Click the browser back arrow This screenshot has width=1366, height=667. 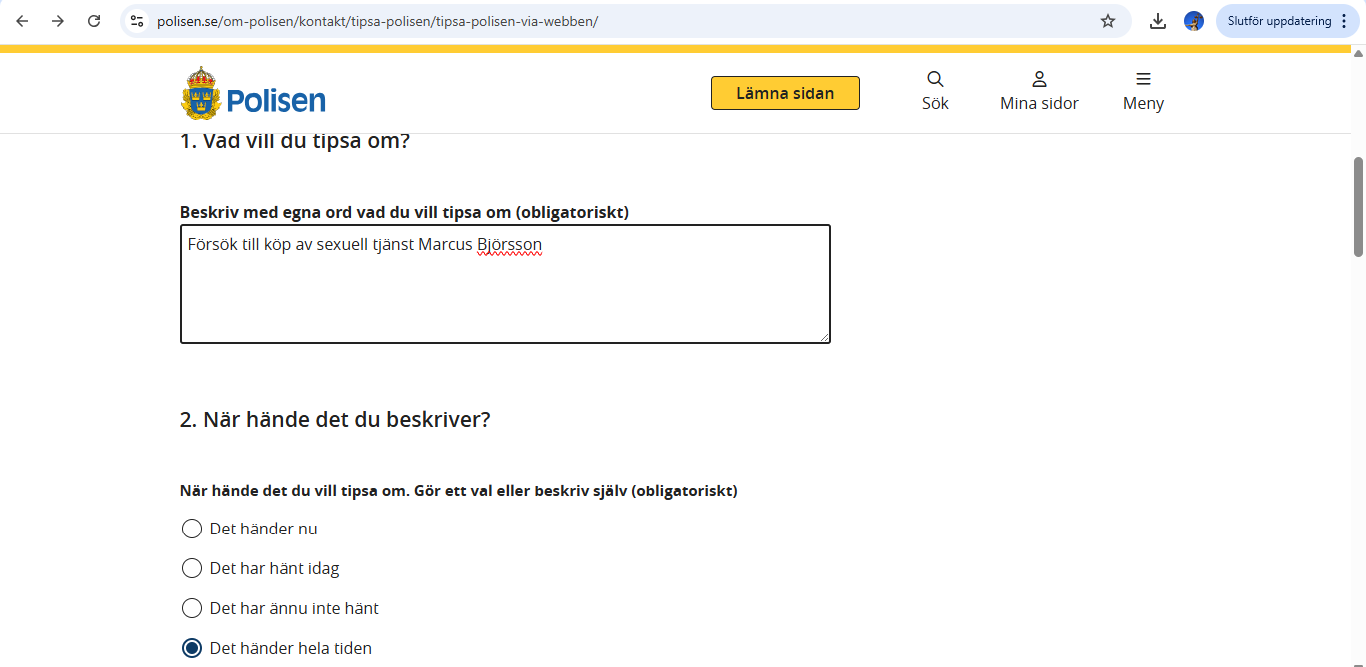point(22,21)
